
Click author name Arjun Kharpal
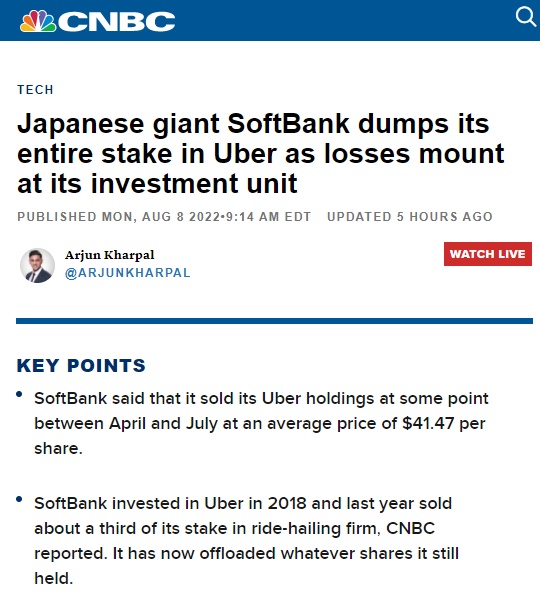(110, 255)
